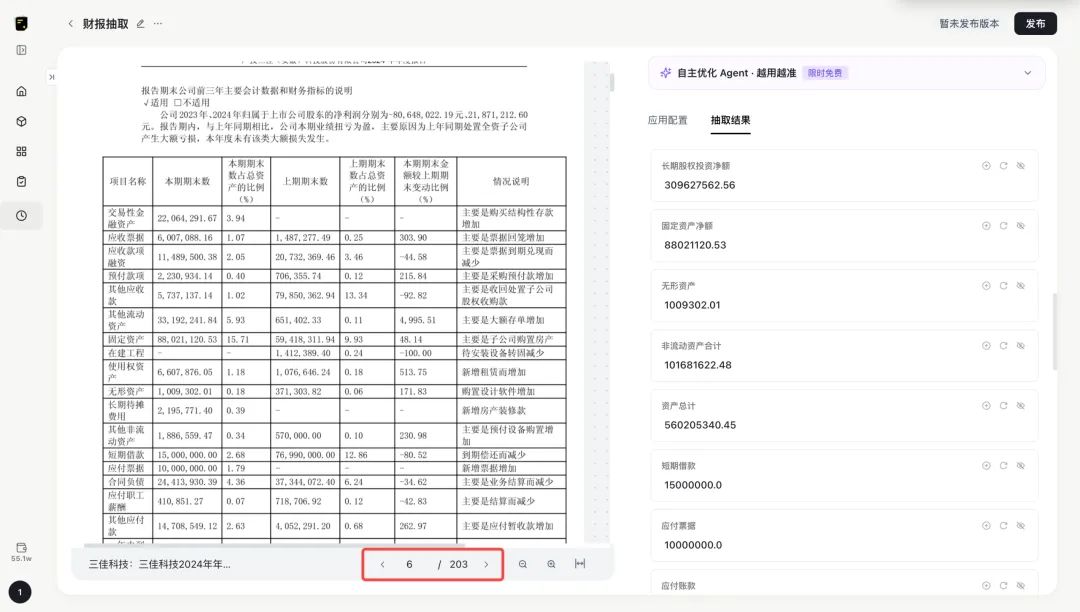Viewport: 1080px width, 612px height.
Task: Click value 309627562.56
Action: click(x=699, y=185)
